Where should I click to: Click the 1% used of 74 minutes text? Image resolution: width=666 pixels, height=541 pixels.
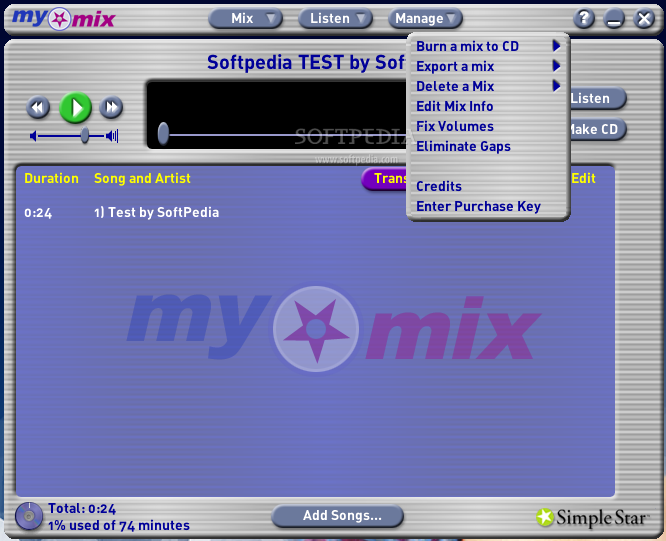click(119, 526)
